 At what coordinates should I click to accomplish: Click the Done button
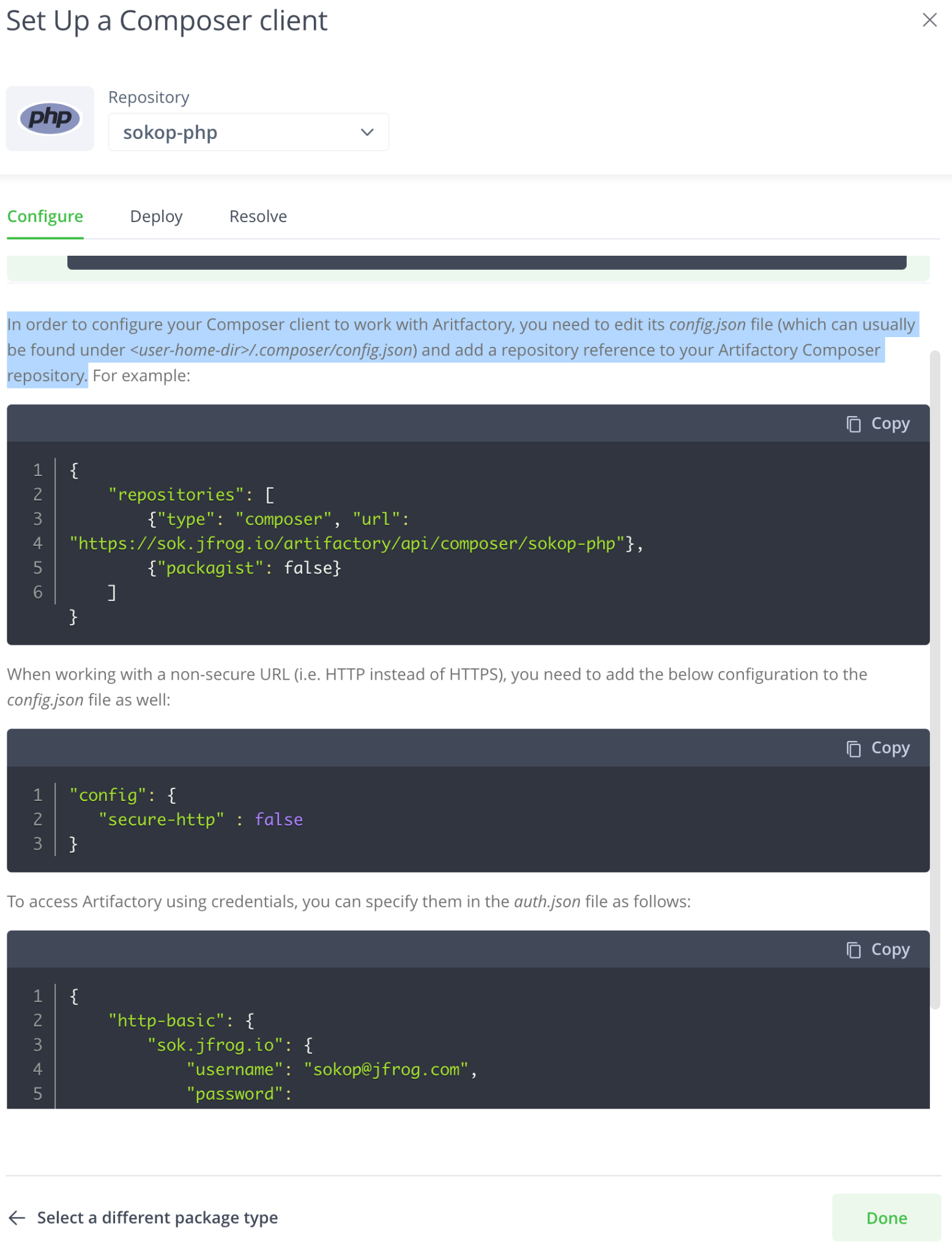887,1218
